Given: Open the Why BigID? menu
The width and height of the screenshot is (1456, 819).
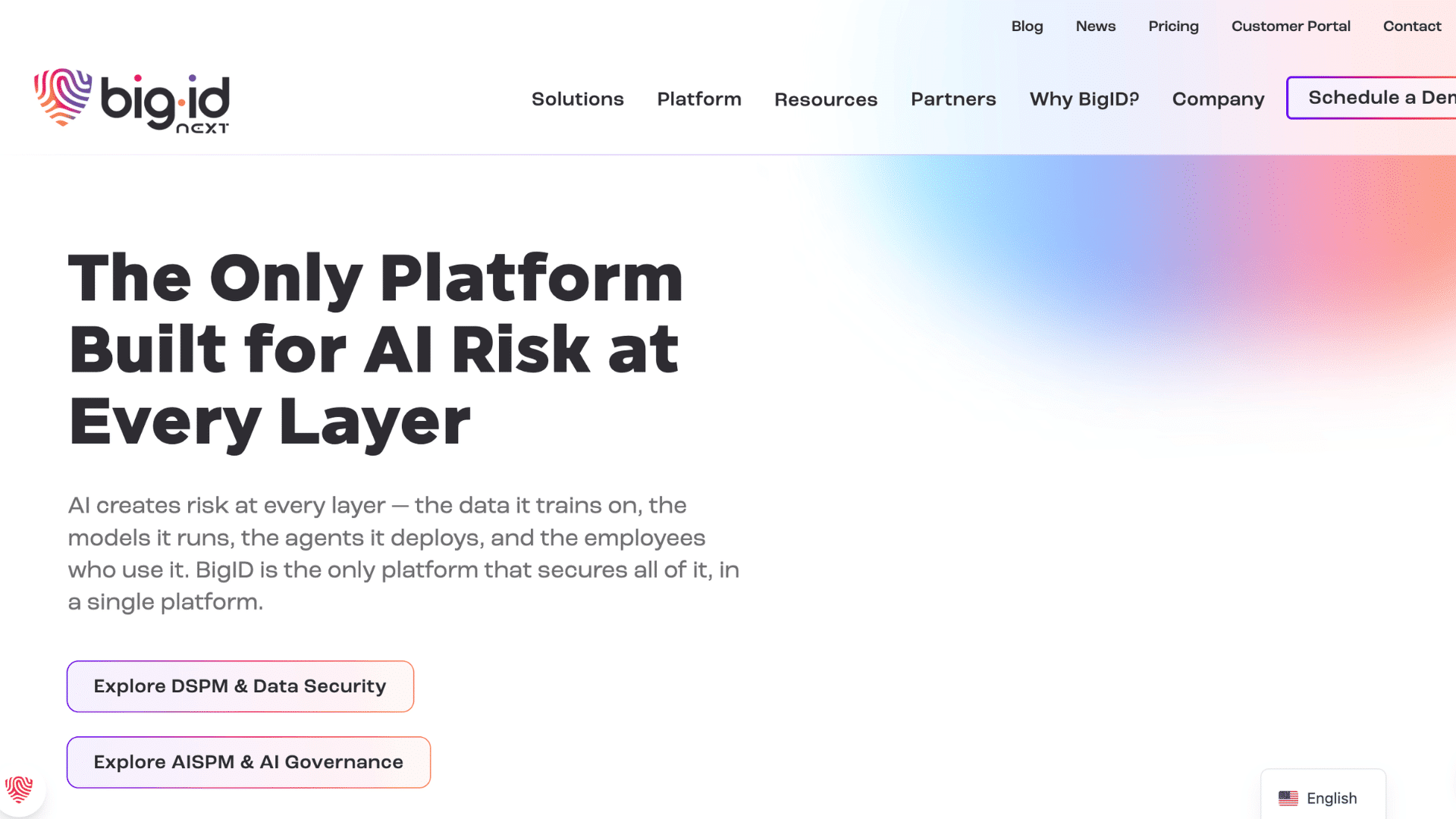Looking at the screenshot, I should point(1084,99).
